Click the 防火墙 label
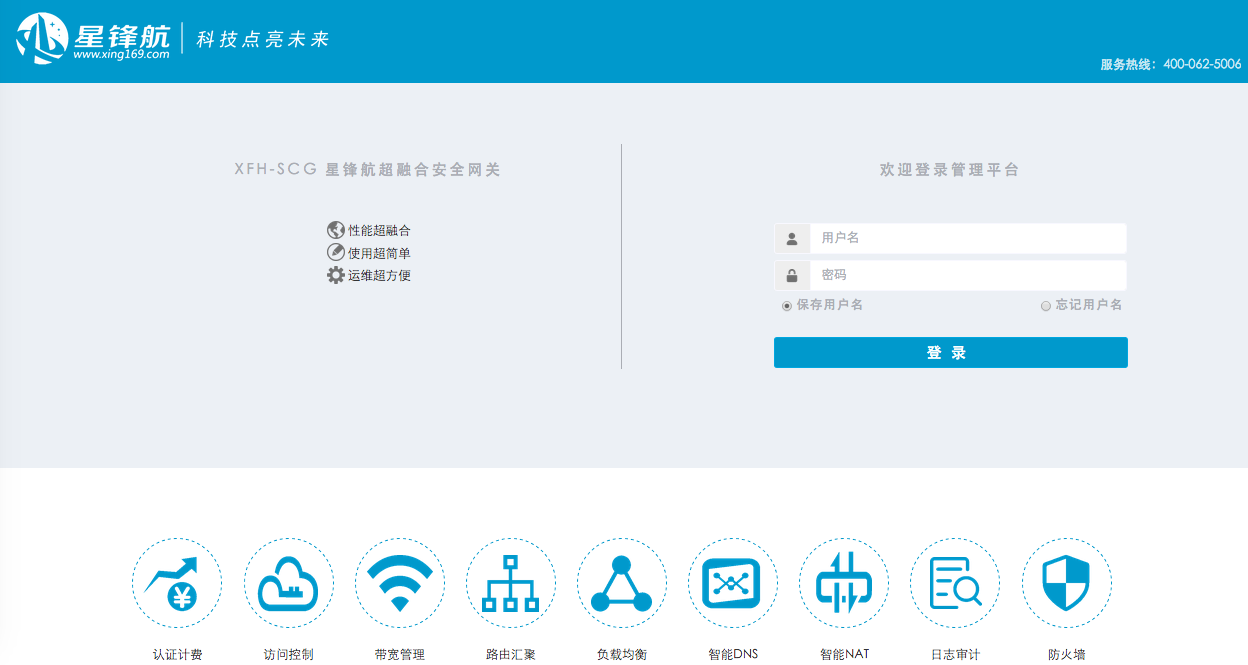 click(1066, 655)
